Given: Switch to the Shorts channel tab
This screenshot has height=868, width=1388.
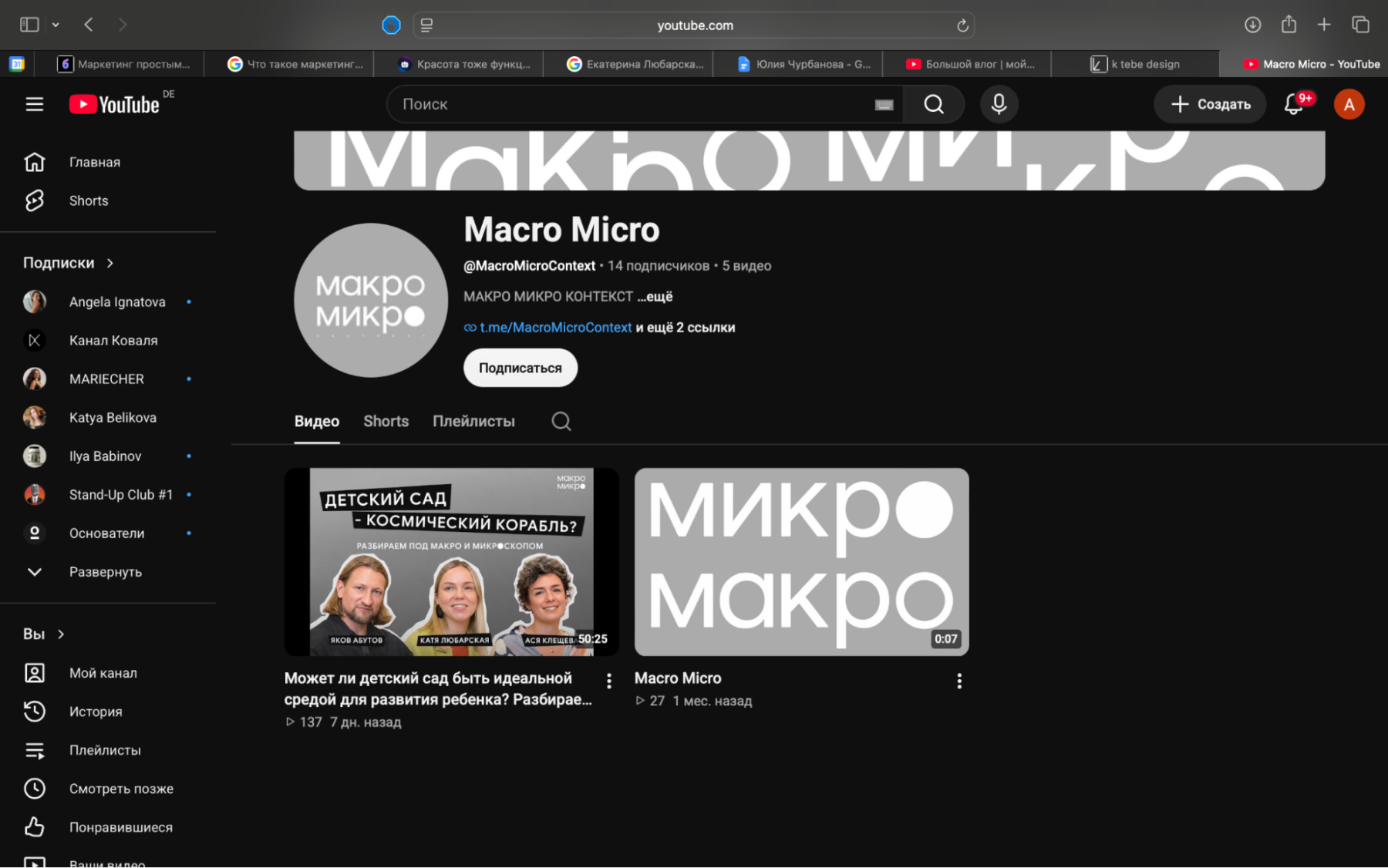Looking at the screenshot, I should coord(386,421).
